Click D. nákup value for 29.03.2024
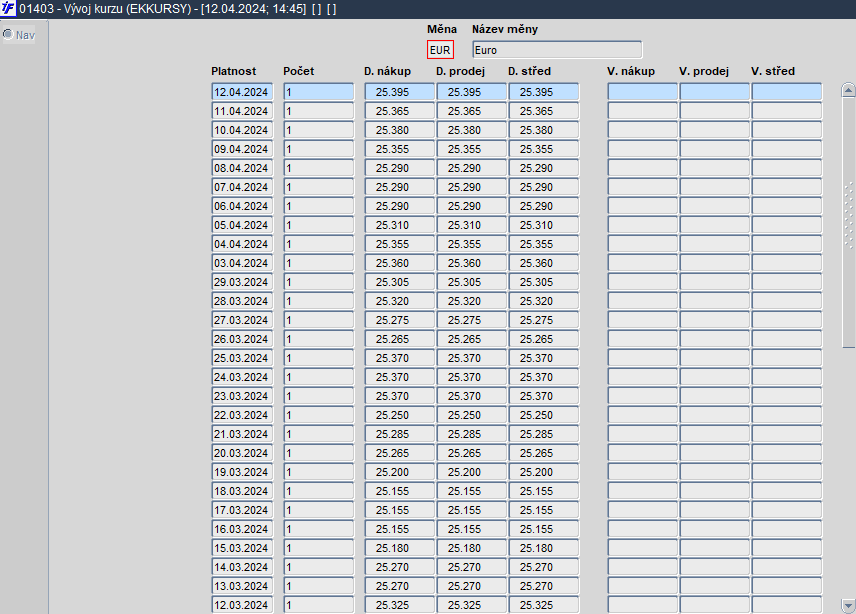The width and height of the screenshot is (856, 614). (x=400, y=282)
